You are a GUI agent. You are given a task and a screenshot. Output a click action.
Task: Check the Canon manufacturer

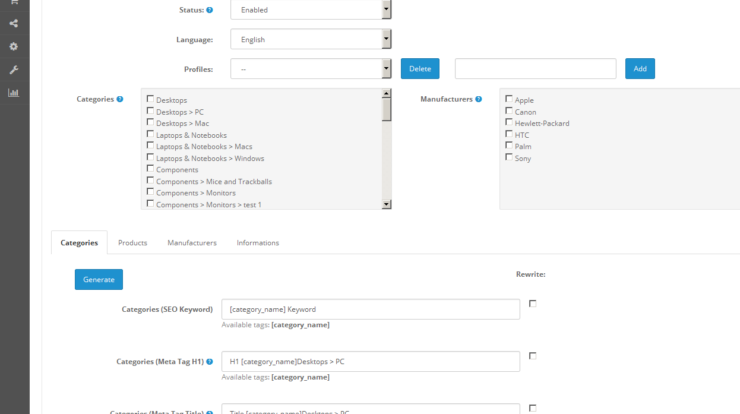click(x=509, y=111)
